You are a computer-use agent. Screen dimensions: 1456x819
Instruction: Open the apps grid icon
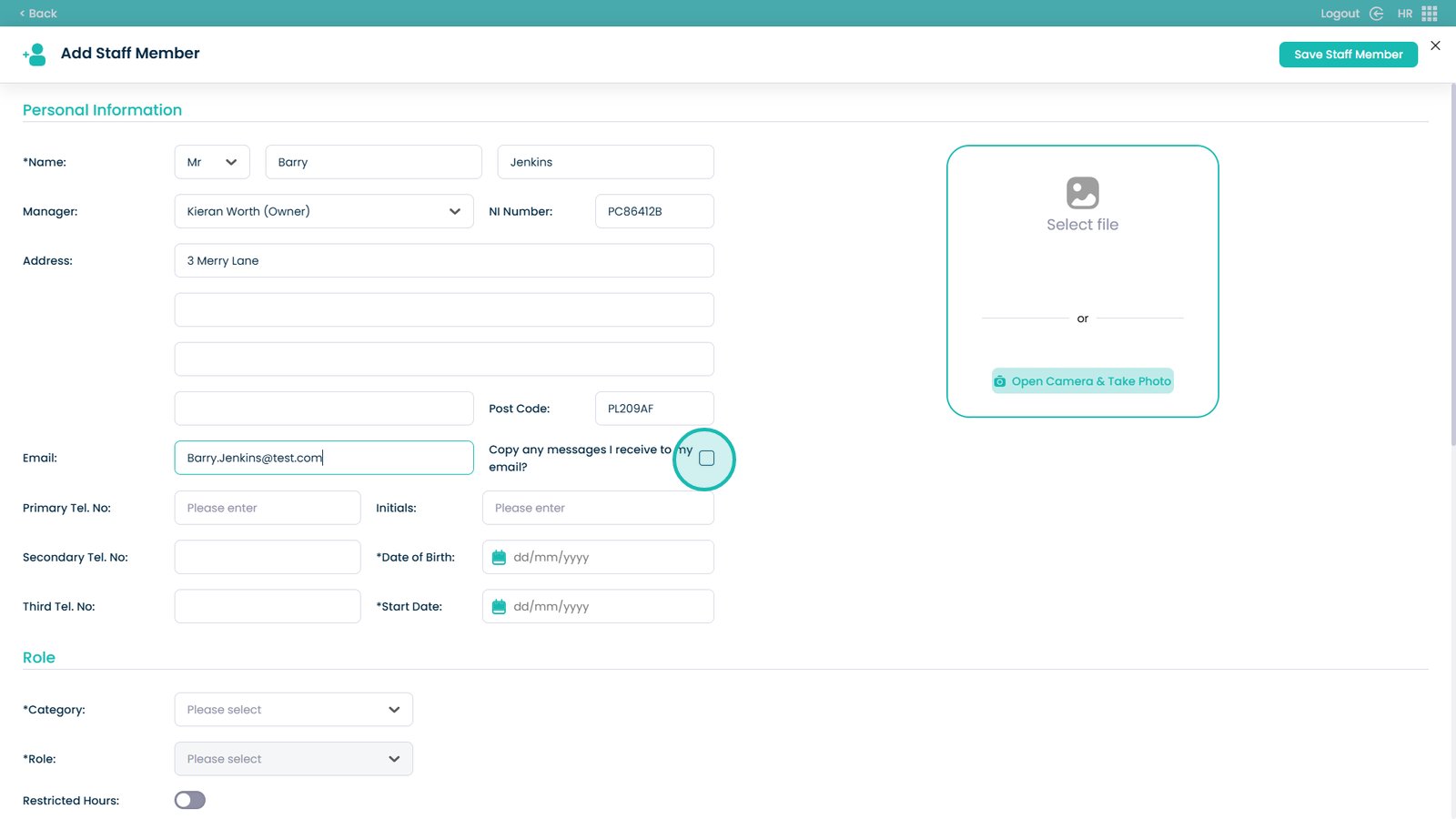click(x=1430, y=14)
